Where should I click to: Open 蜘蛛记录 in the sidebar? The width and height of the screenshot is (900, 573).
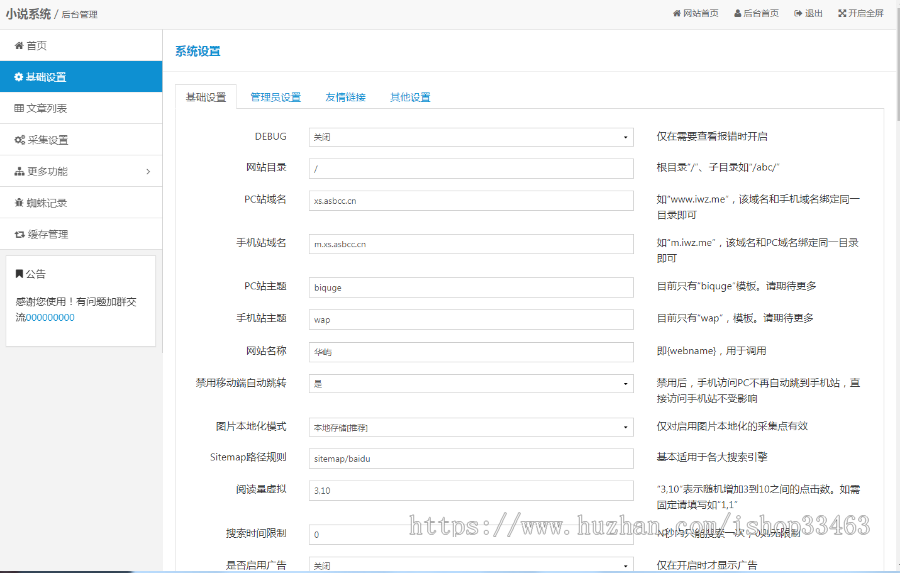tap(81, 203)
